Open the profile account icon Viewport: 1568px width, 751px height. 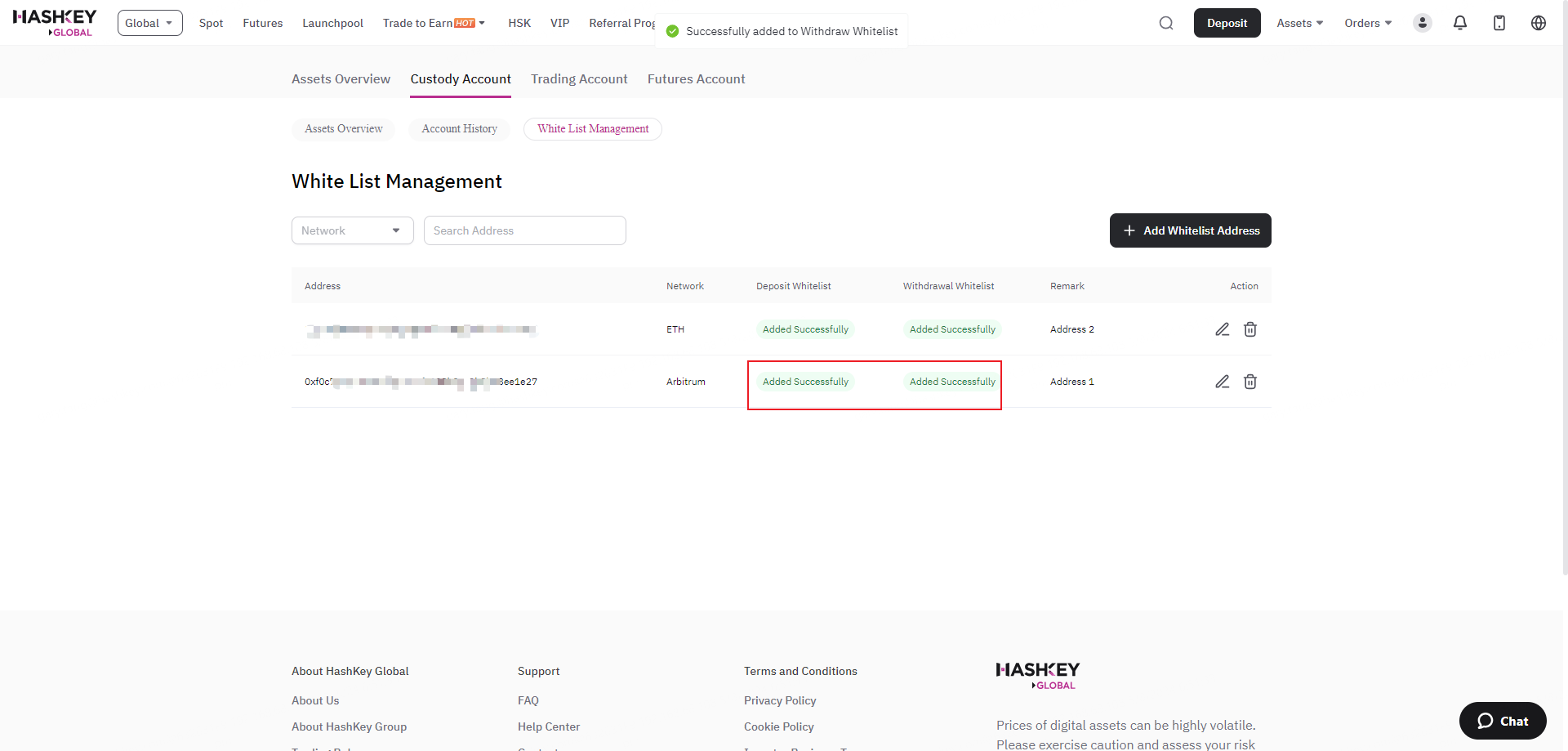1422,23
